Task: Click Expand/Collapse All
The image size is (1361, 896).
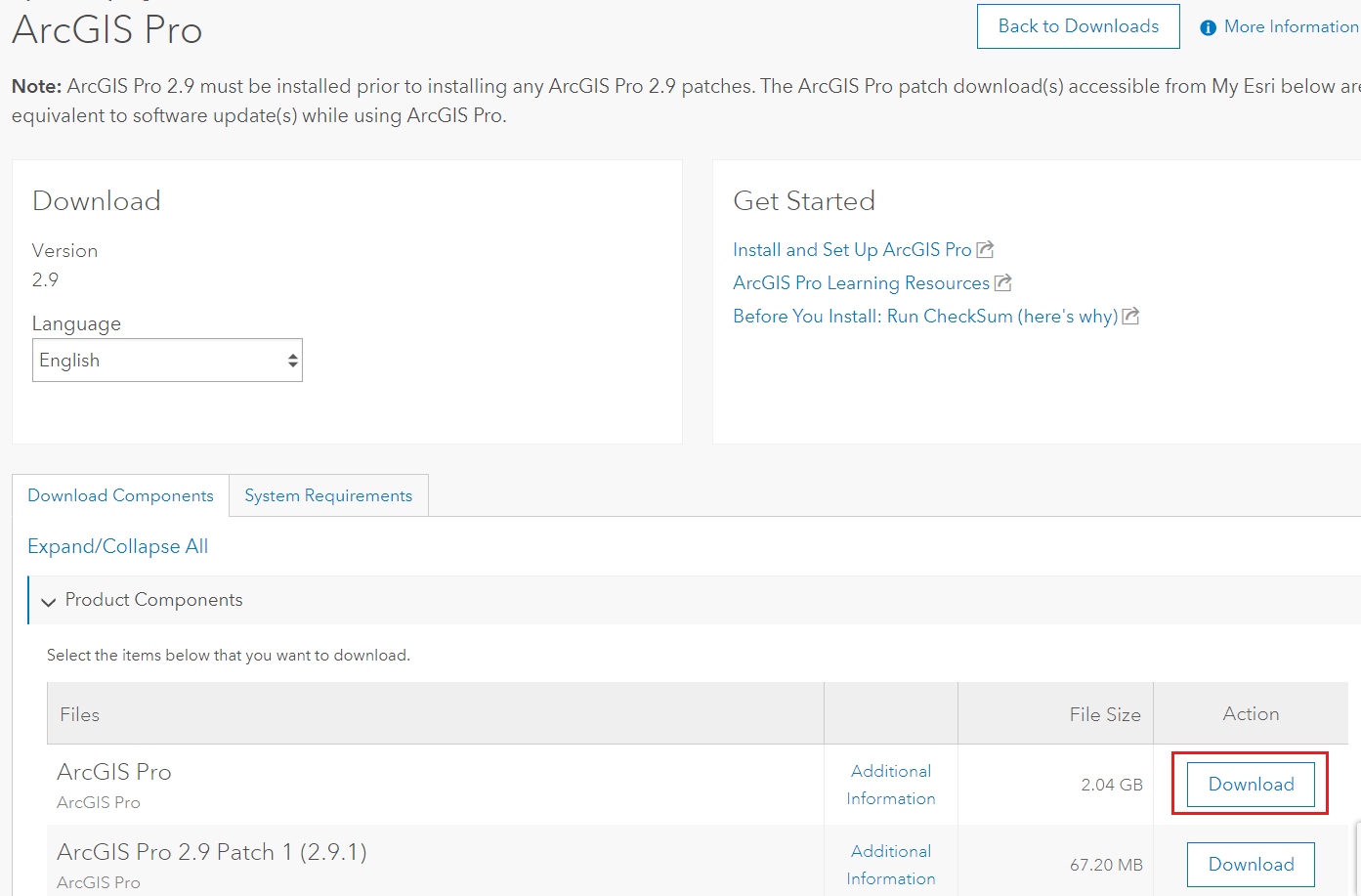Action: click(x=117, y=545)
